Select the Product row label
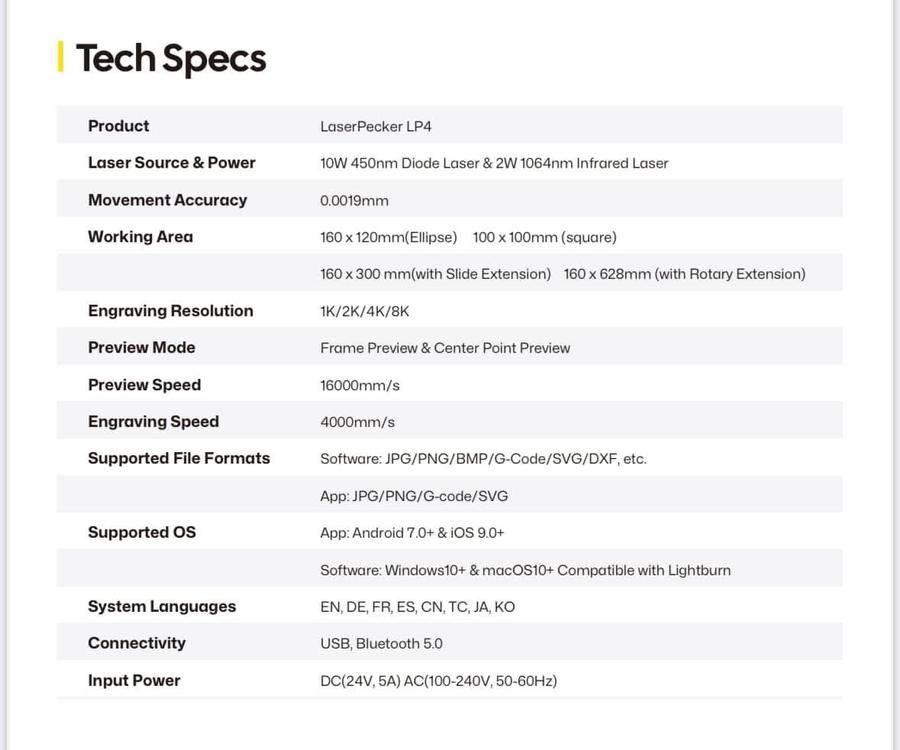The height and width of the screenshot is (750, 900). 118,126
